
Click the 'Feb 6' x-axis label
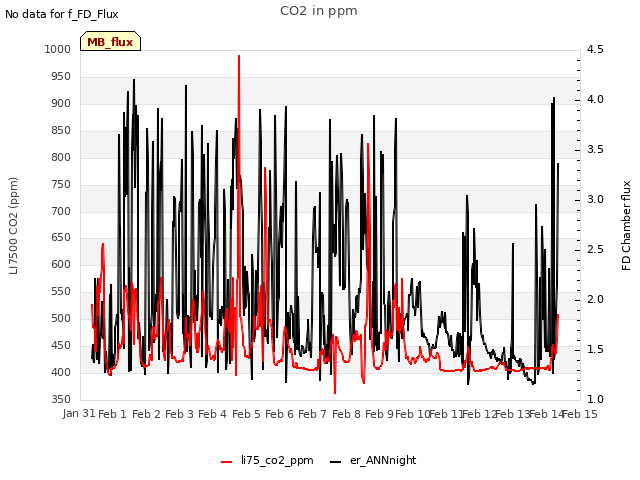(x=279, y=414)
